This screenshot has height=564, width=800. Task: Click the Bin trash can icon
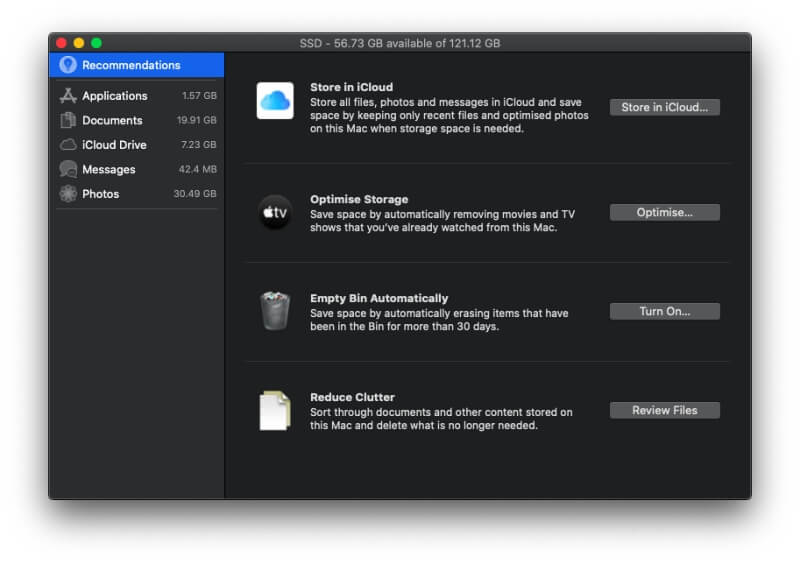coord(275,311)
